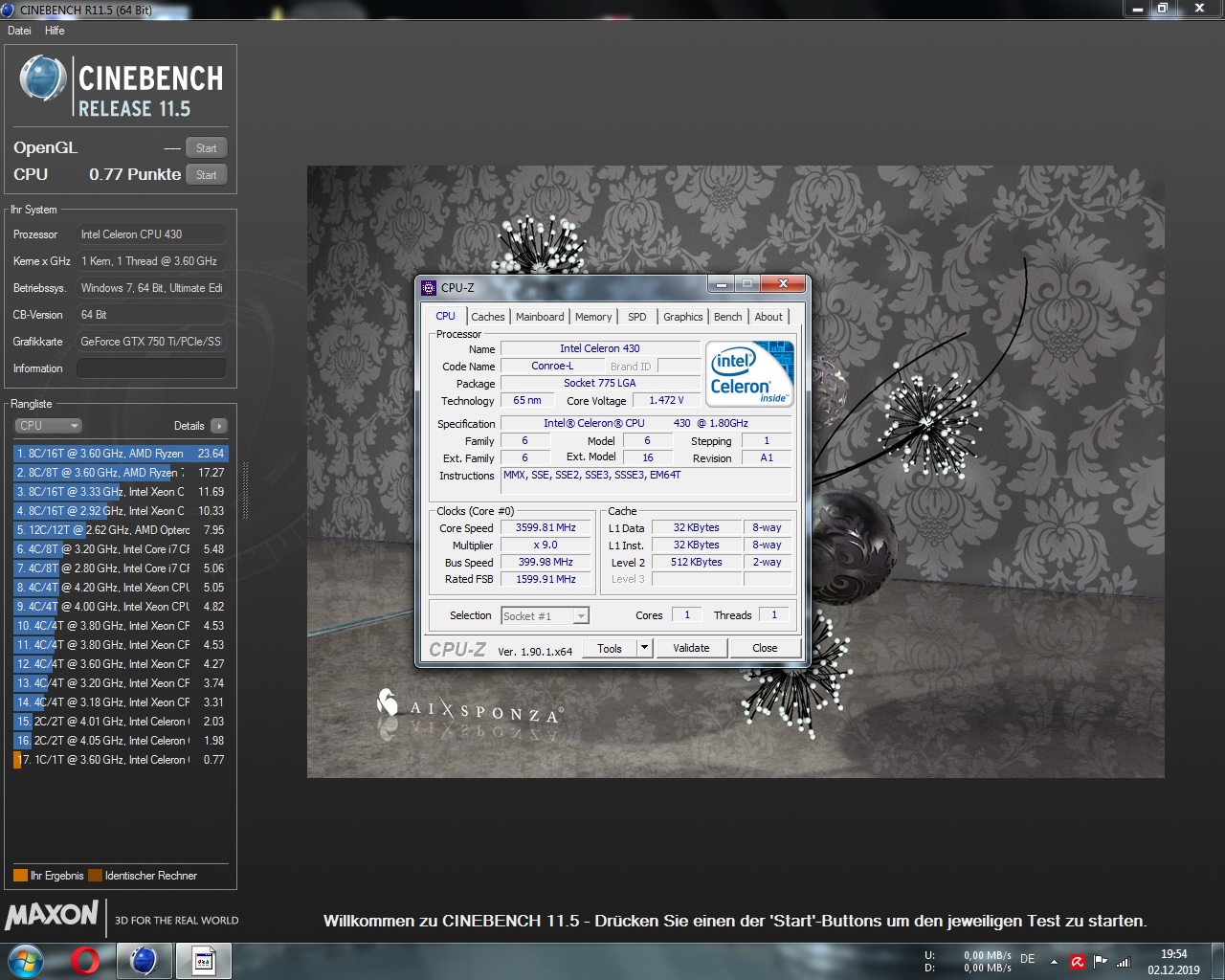Open the CPU-Z taskbar icon
This screenshot has width=1225, height=980.
[x=204, y=961]
